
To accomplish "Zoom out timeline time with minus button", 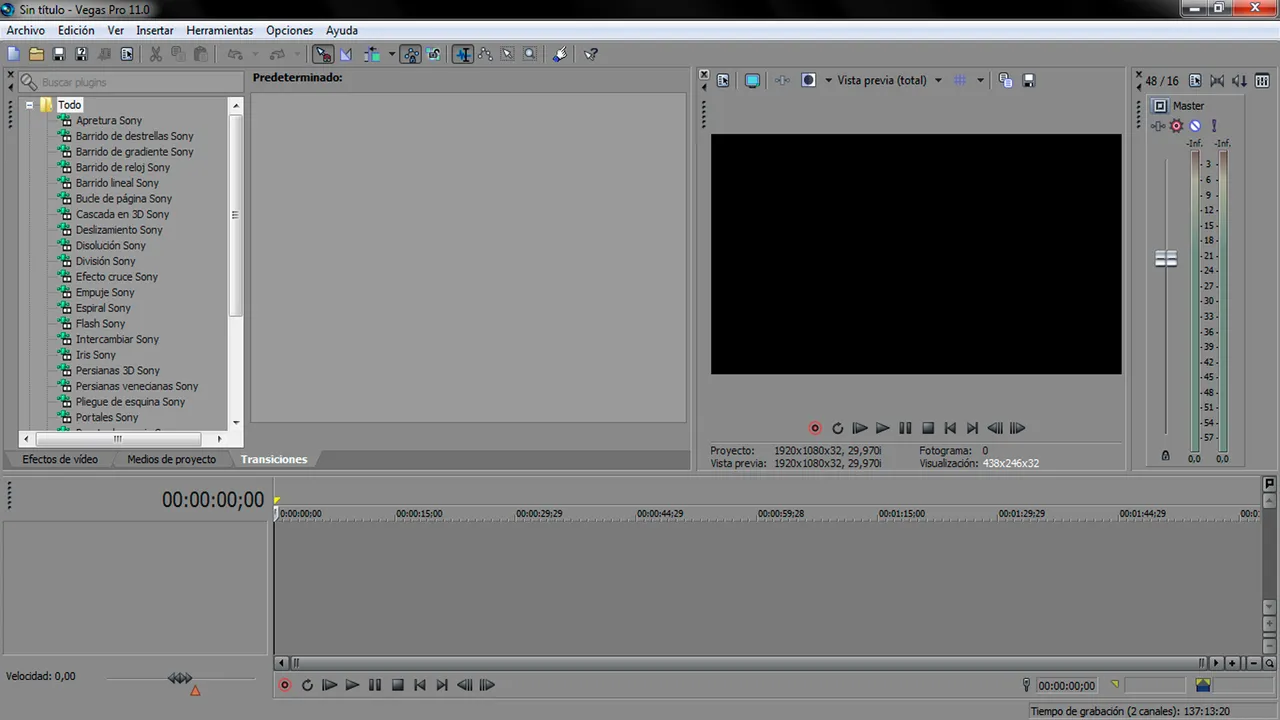I will (x=1253, y=663).
